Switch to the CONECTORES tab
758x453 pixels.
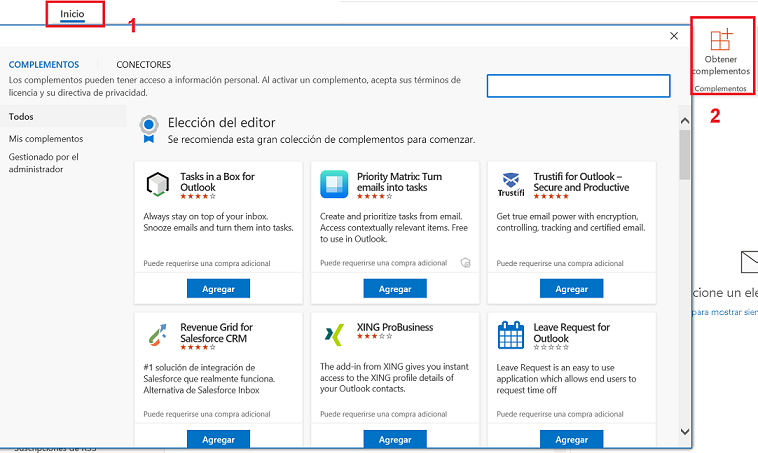pyautogui.click(x=144, y=64)
